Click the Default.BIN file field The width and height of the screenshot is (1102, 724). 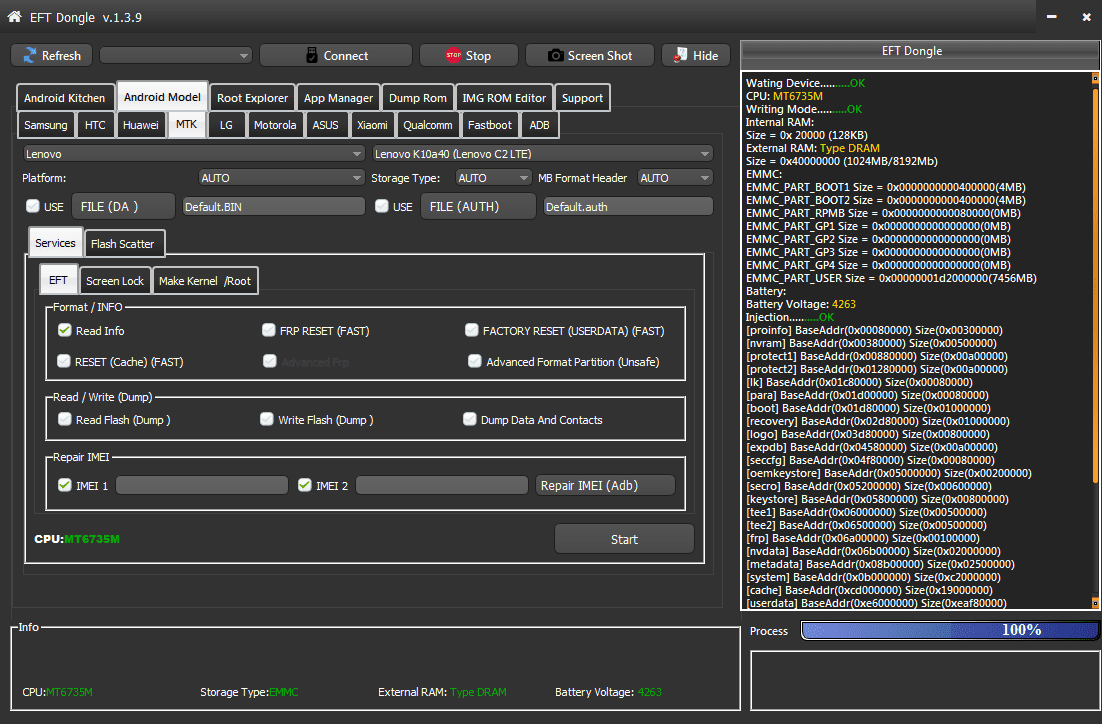click(273, 206)
